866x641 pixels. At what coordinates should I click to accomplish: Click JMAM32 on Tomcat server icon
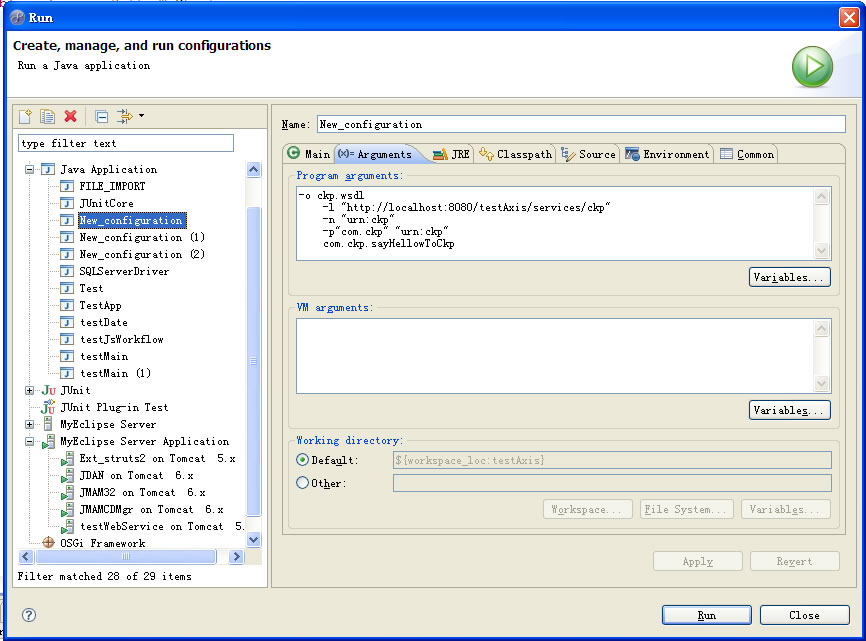(x=67, y=492)
